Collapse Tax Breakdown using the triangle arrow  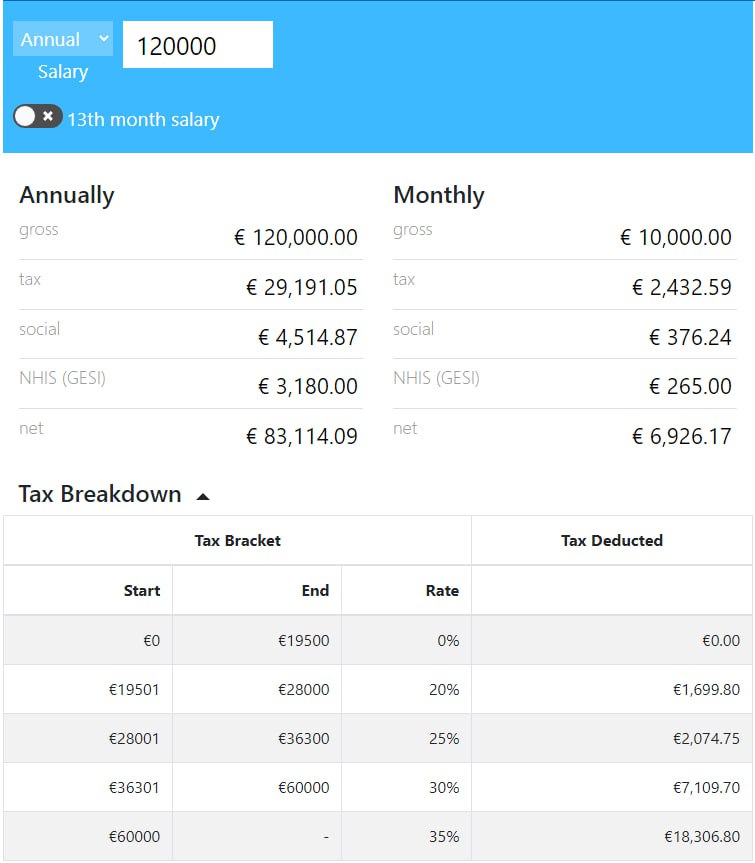click(203, 495)
